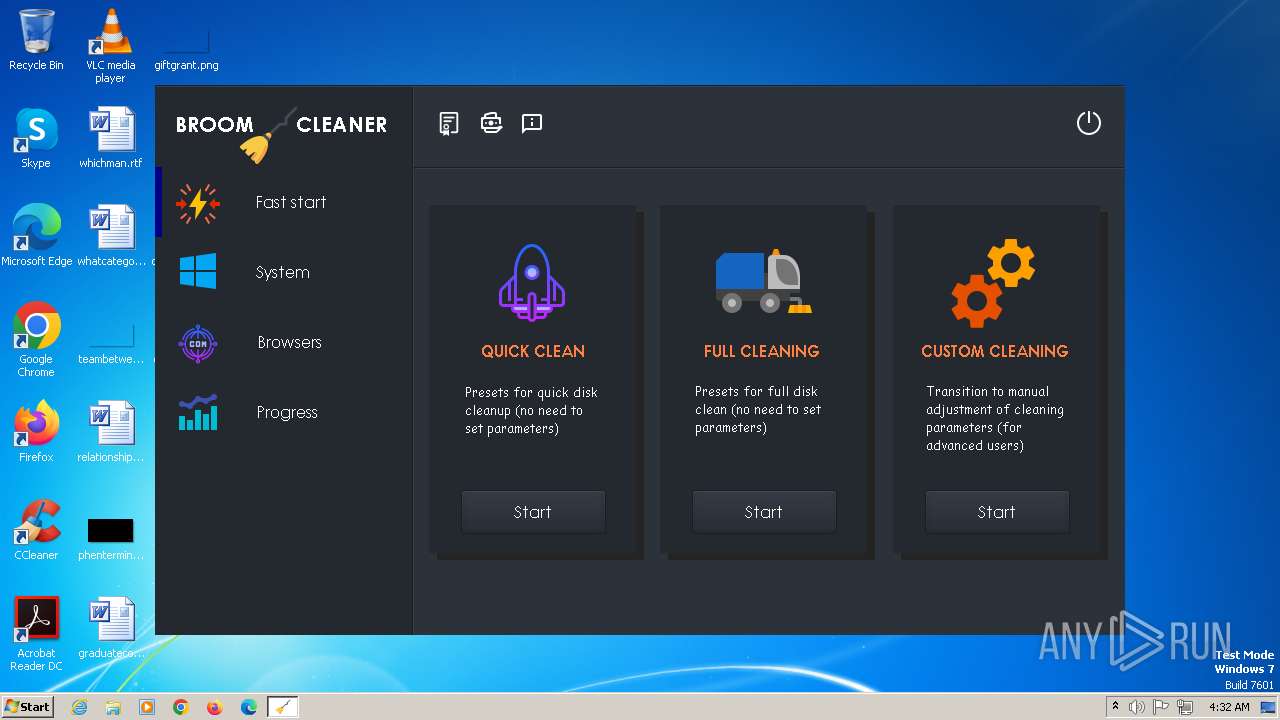The image size is (1280, 720).
Task: Start the Custom Cleaning
Action: tap(997, 512)
